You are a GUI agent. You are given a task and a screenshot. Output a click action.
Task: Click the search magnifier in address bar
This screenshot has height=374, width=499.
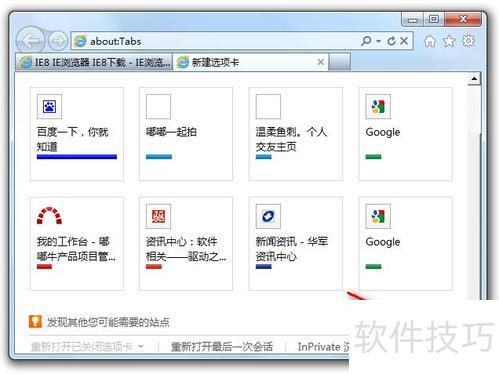[366, 41]
